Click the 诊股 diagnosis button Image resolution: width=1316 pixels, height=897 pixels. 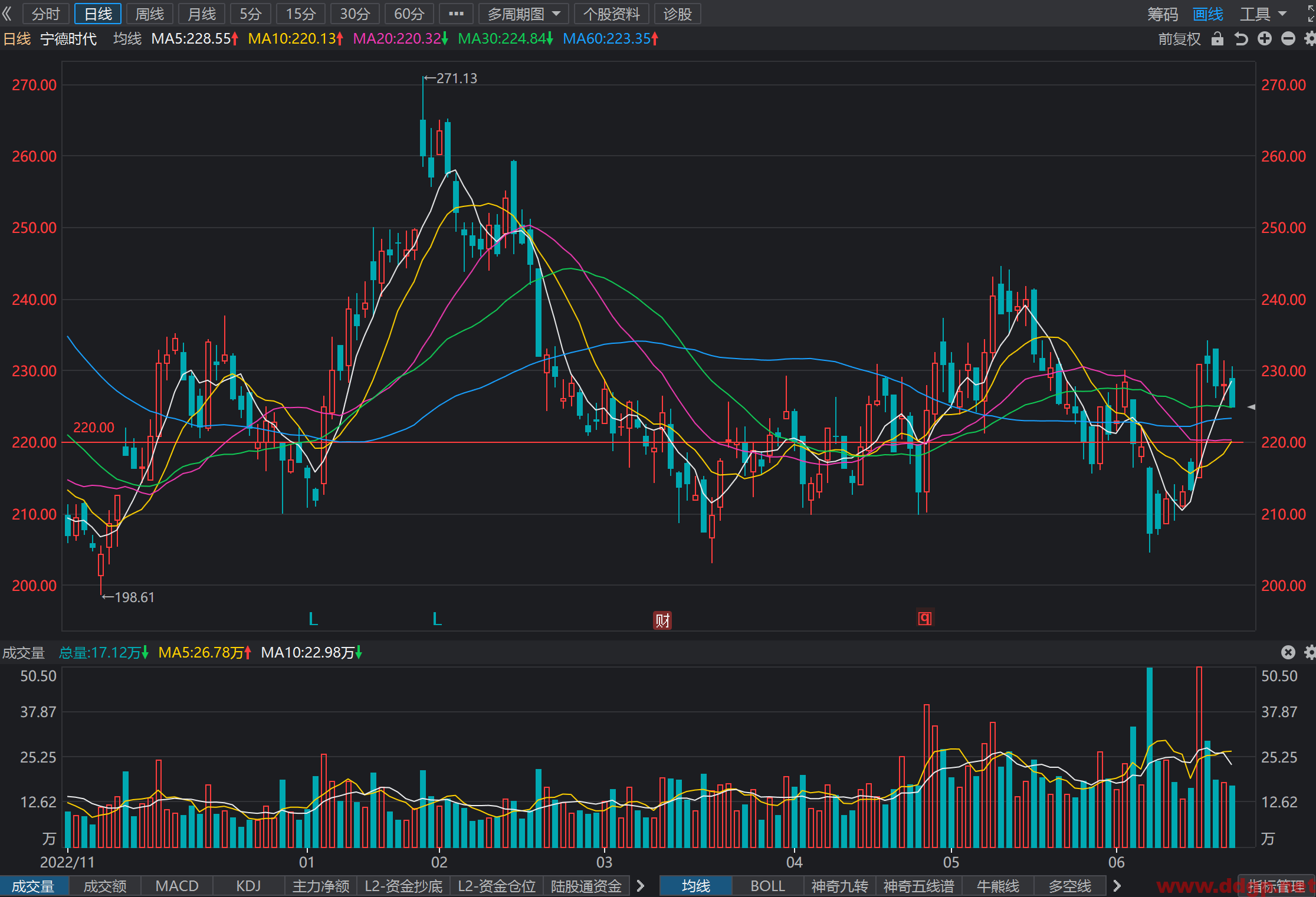coord(677,14)
